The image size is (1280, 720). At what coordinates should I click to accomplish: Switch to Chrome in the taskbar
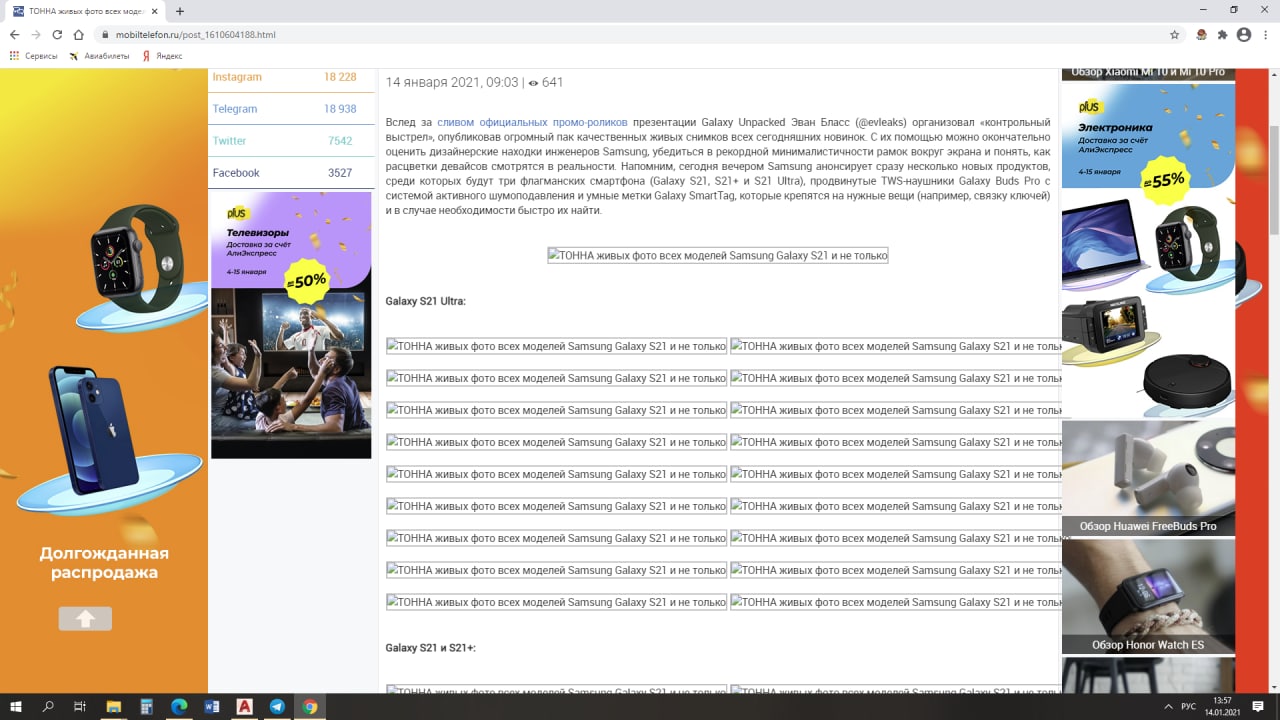(310, 706)
